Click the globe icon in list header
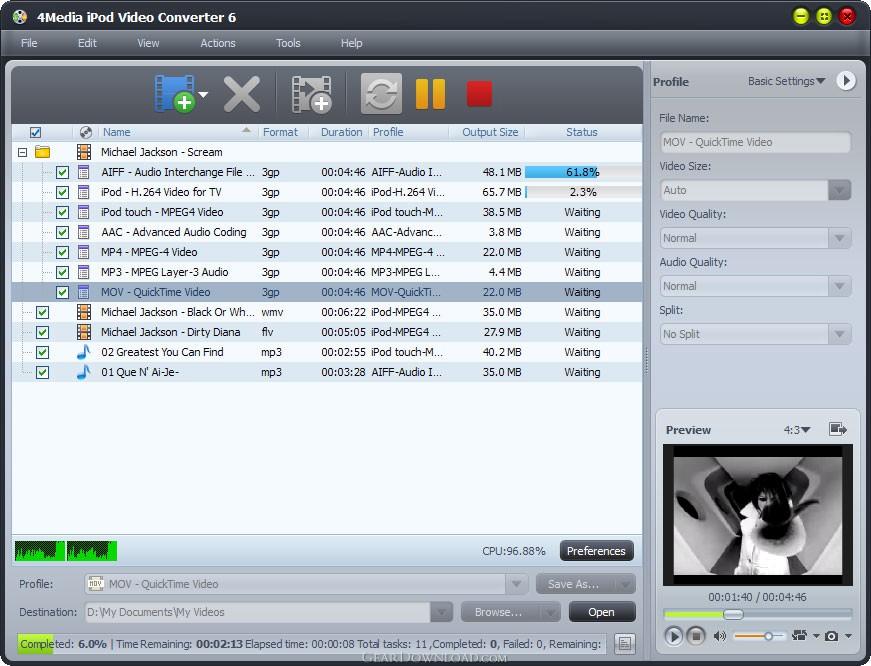Screen dimensions: 871x666 (86, 132)
